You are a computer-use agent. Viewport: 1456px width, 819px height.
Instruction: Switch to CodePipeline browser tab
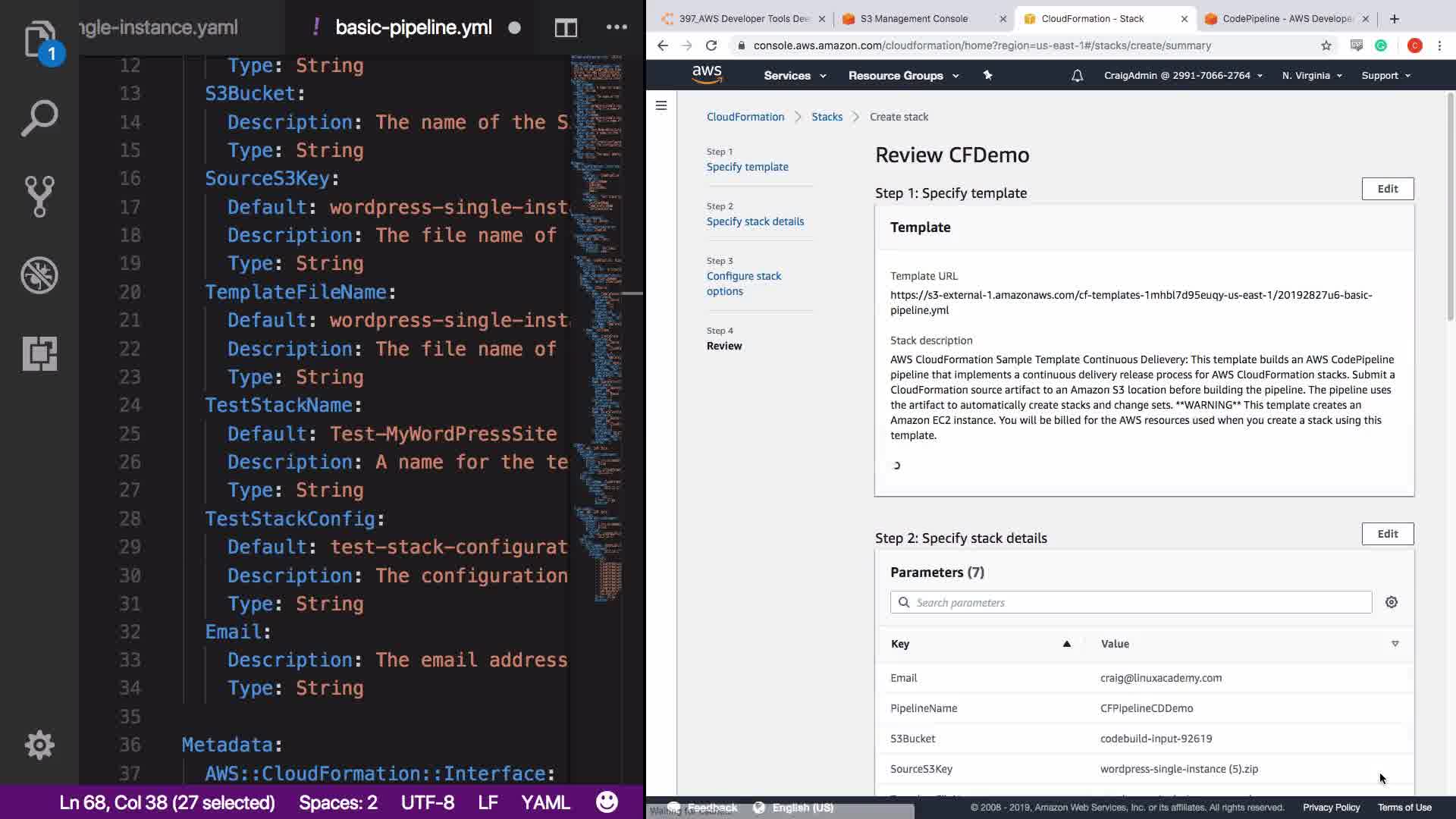pyautogui.click(x=1287, y=19)
